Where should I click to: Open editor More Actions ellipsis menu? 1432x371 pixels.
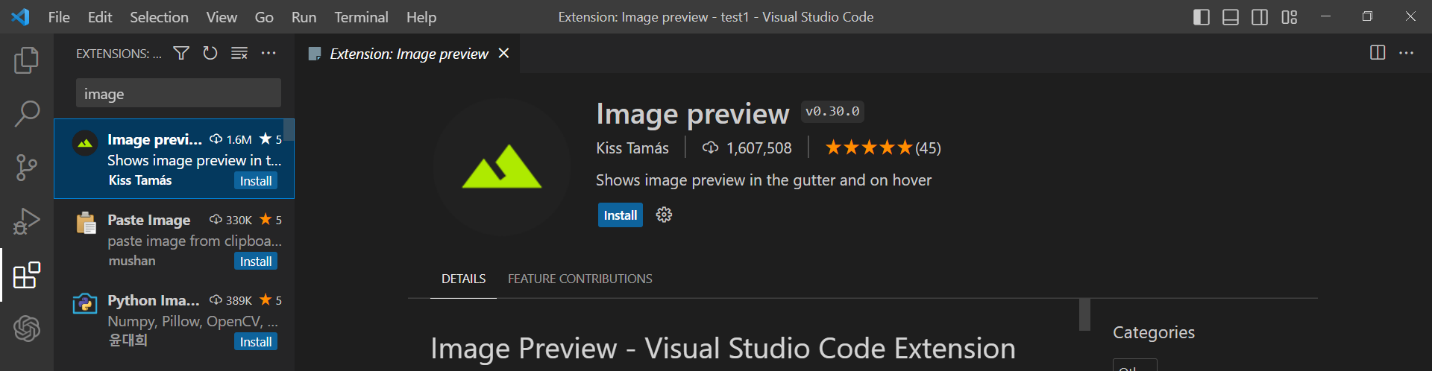click(x=1406, y=53)
